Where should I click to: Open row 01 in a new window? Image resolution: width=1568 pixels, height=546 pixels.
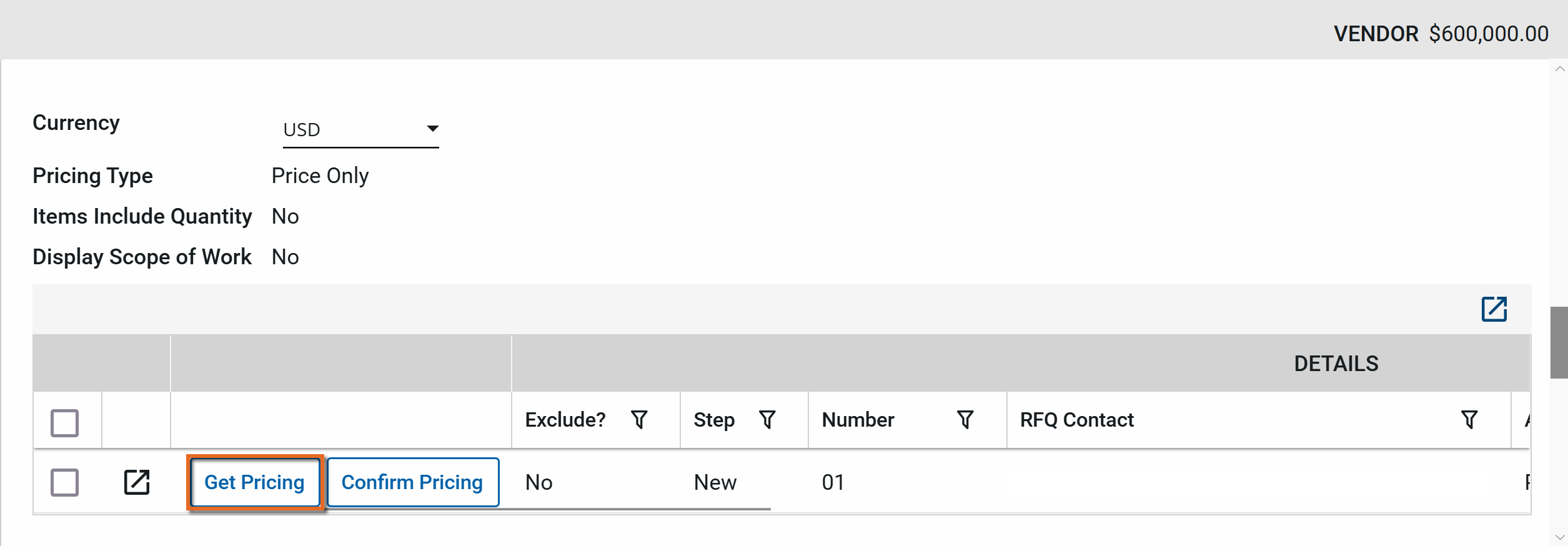[x=137, y=482]
